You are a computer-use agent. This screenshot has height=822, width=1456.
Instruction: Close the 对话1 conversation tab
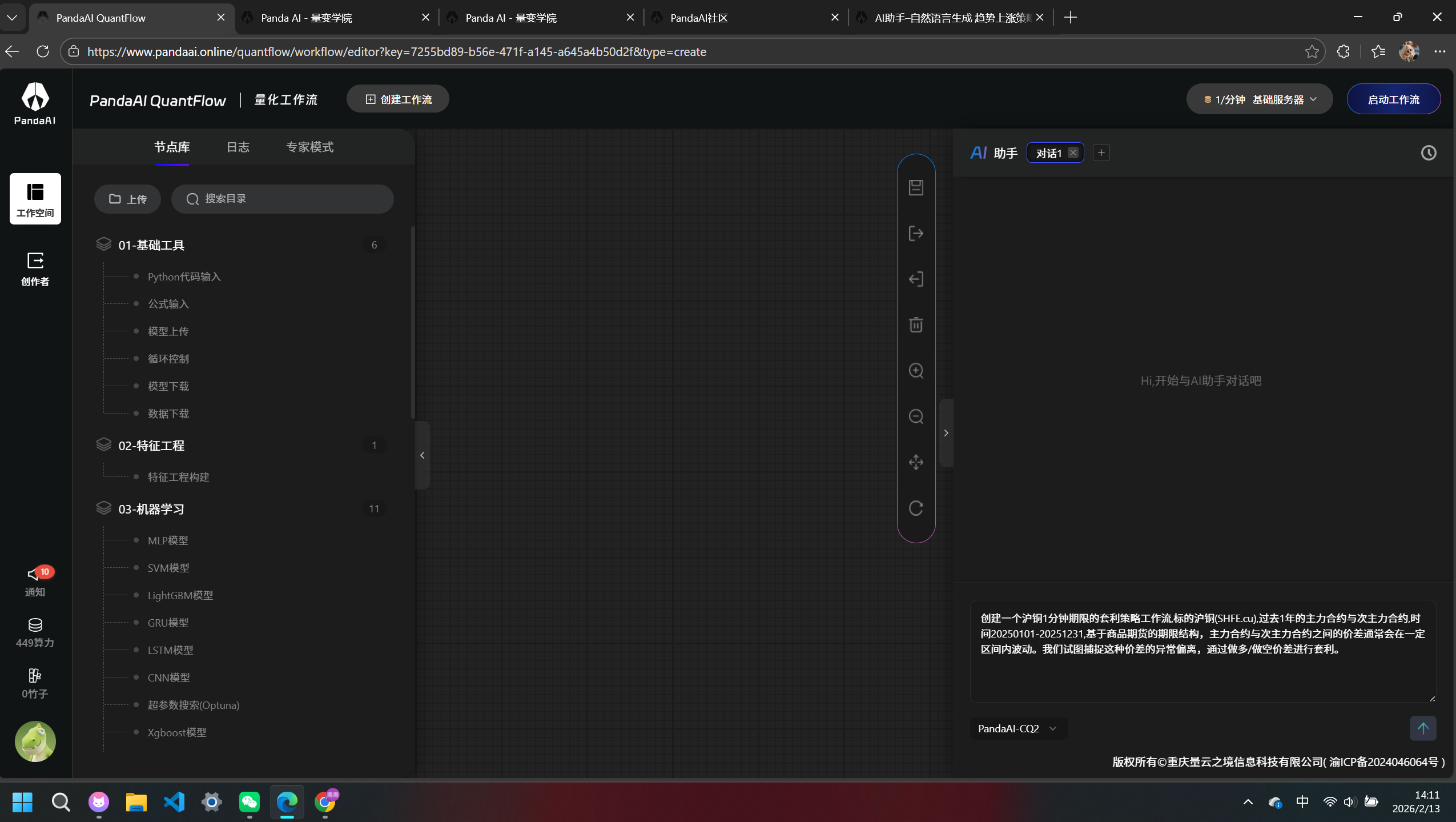tap(1073, 153)
